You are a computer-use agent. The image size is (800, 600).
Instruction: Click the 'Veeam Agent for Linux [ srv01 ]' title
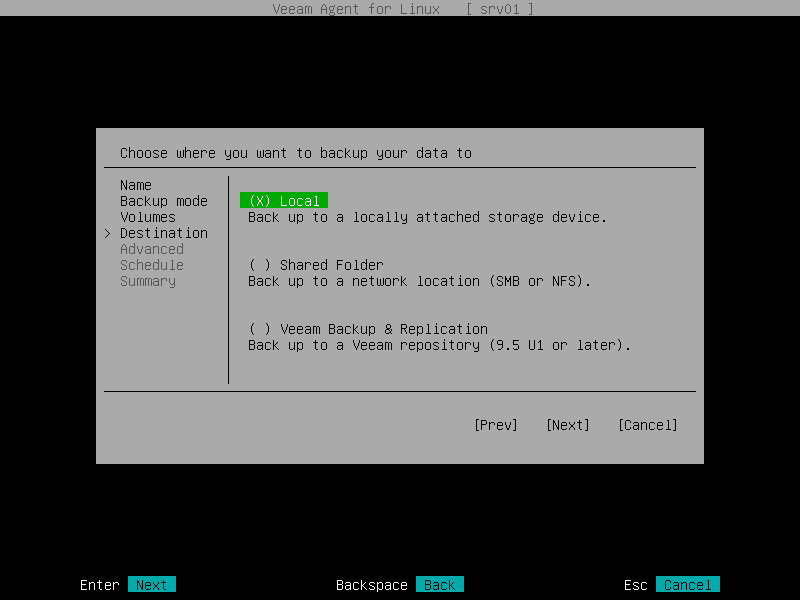click(403, 9)
